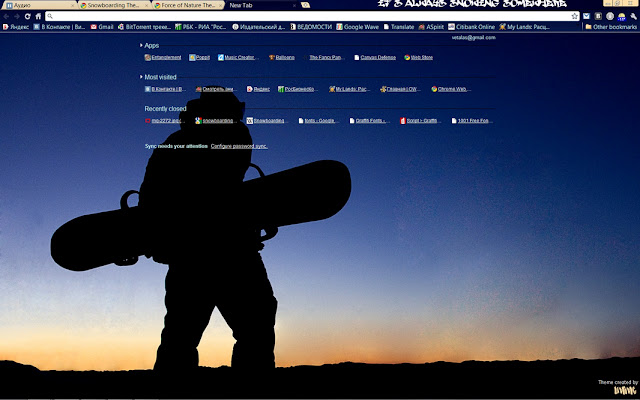Open the В Контакте bookmark
The width and height of the screenshot is (640, 400).
coord(60,27)
